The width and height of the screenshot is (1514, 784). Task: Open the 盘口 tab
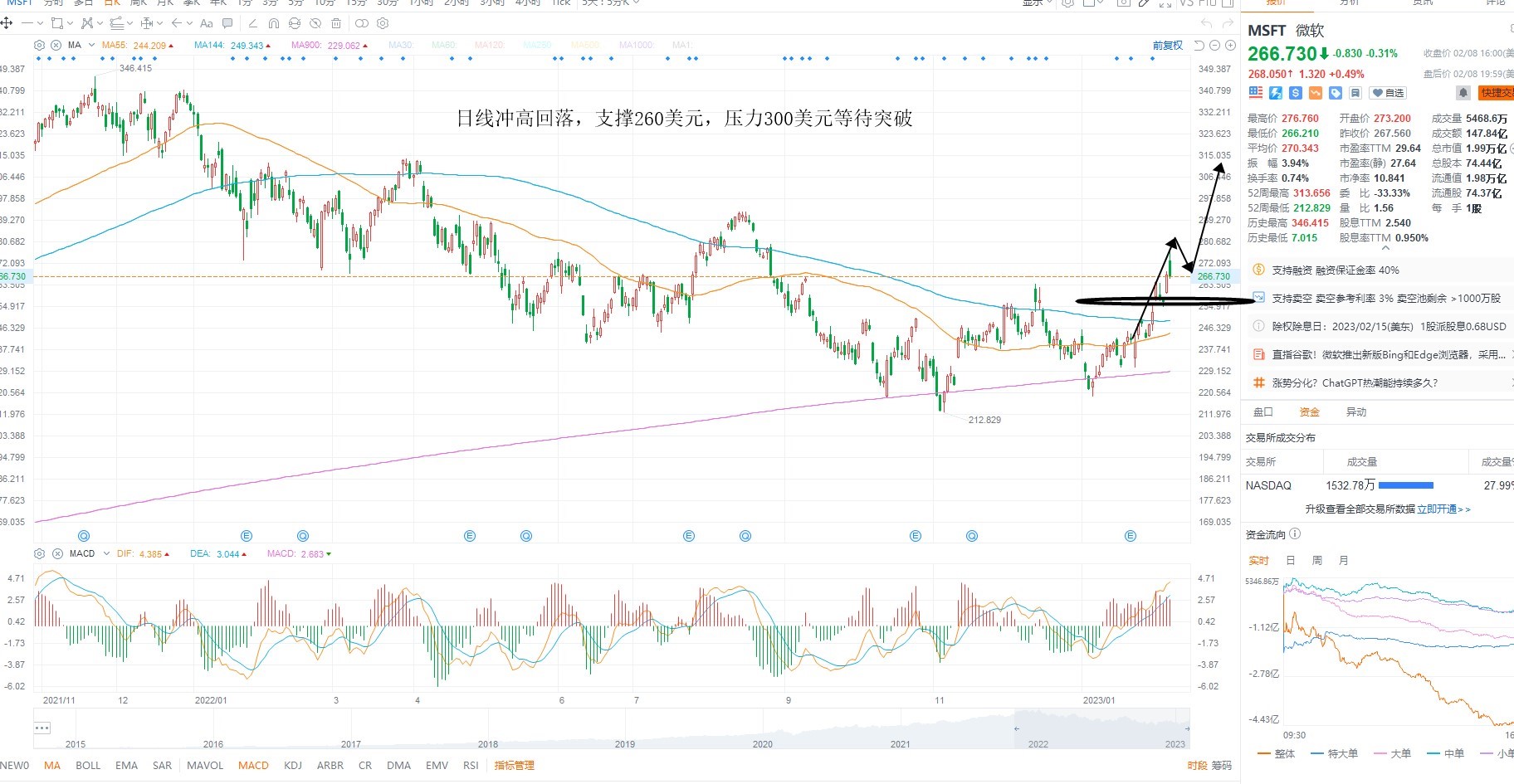[x=1262, y=412]
